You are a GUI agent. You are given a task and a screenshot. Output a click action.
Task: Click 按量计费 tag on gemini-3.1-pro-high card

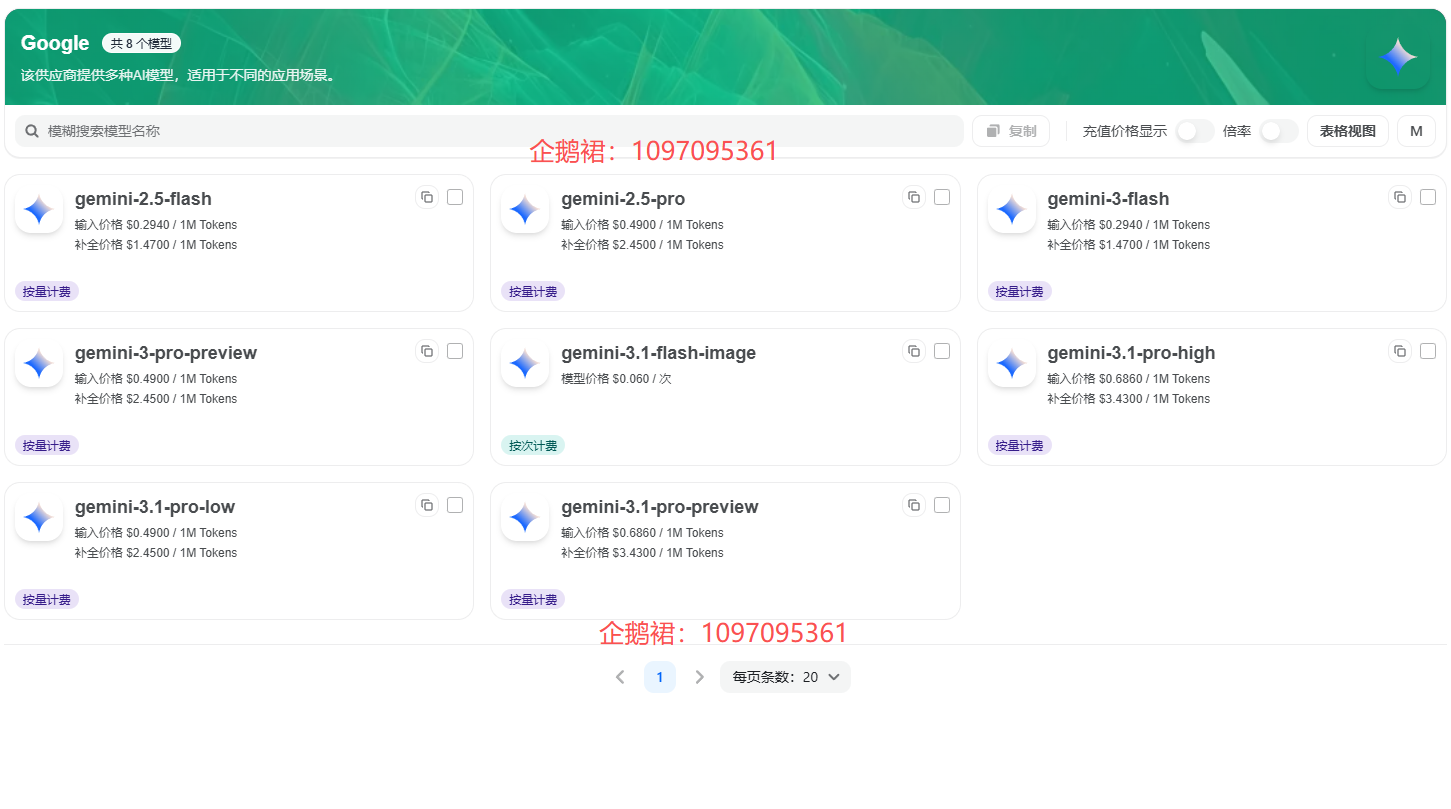click(x=1020, y=445)
